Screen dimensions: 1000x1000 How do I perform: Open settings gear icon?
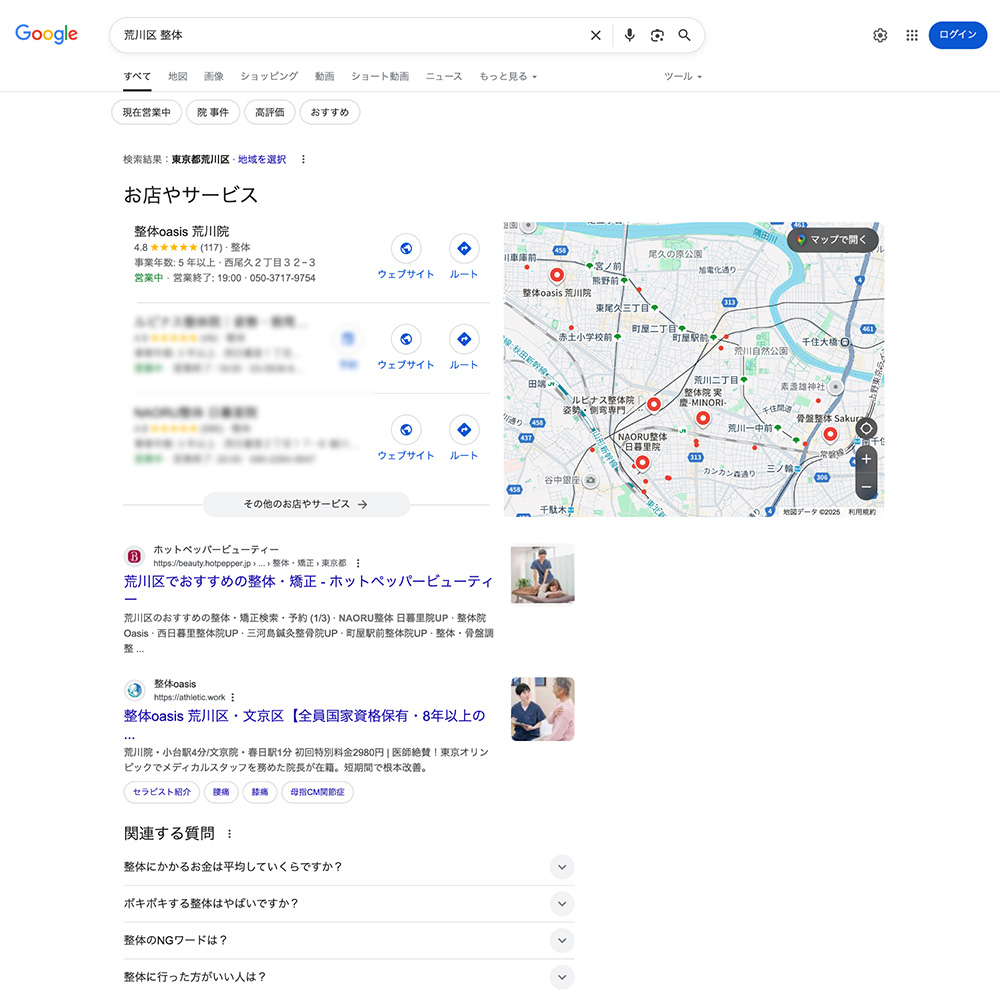(880, 35)
